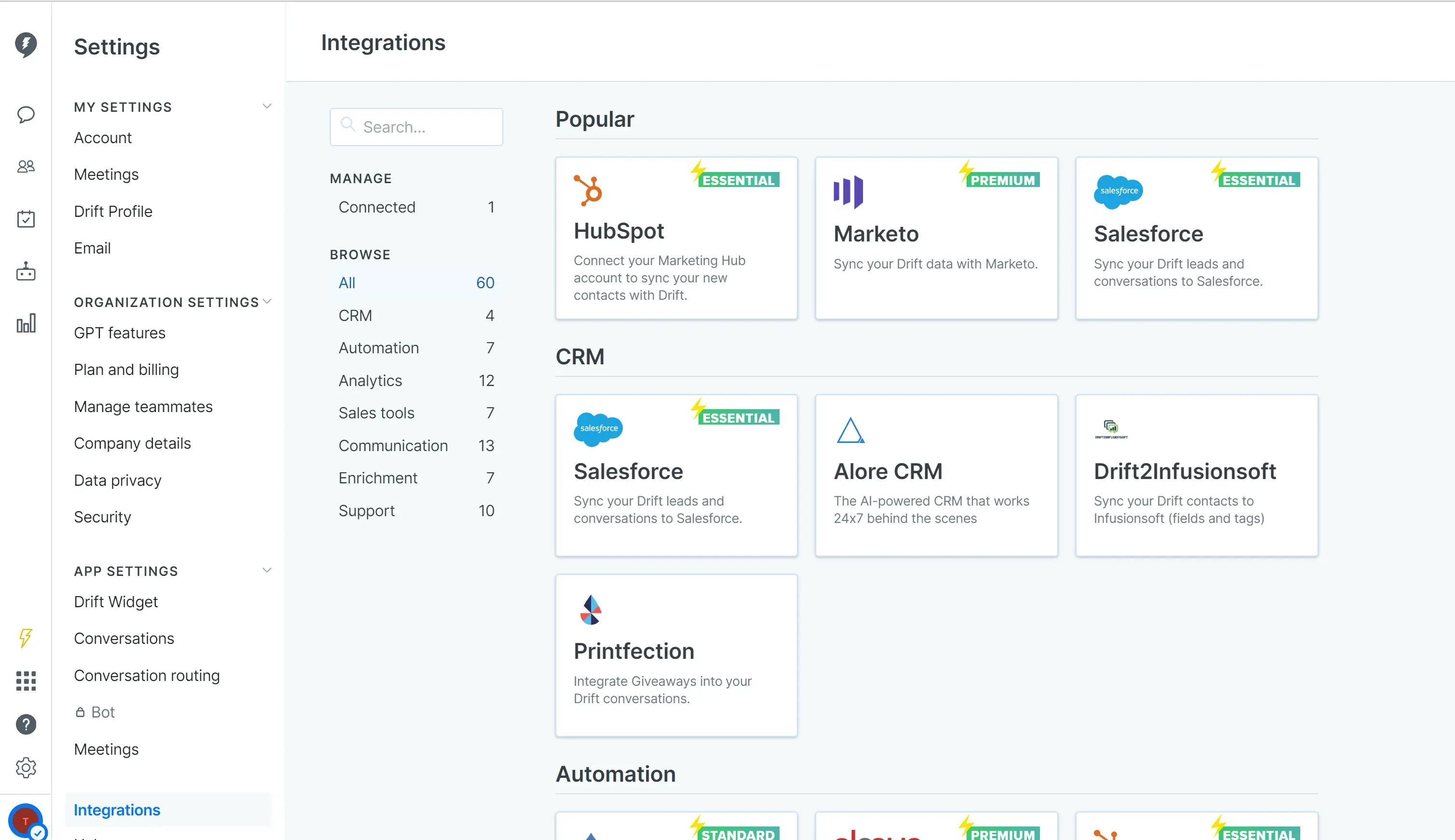Open the playbooks bot icon in the sidebar
Screen dimensions: 1455x840
26,272
